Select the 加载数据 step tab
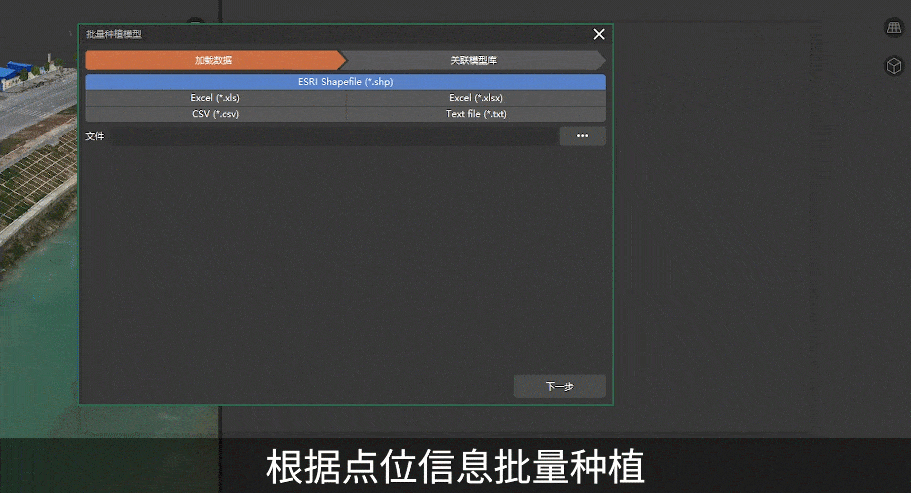 [x=213, y=60]
